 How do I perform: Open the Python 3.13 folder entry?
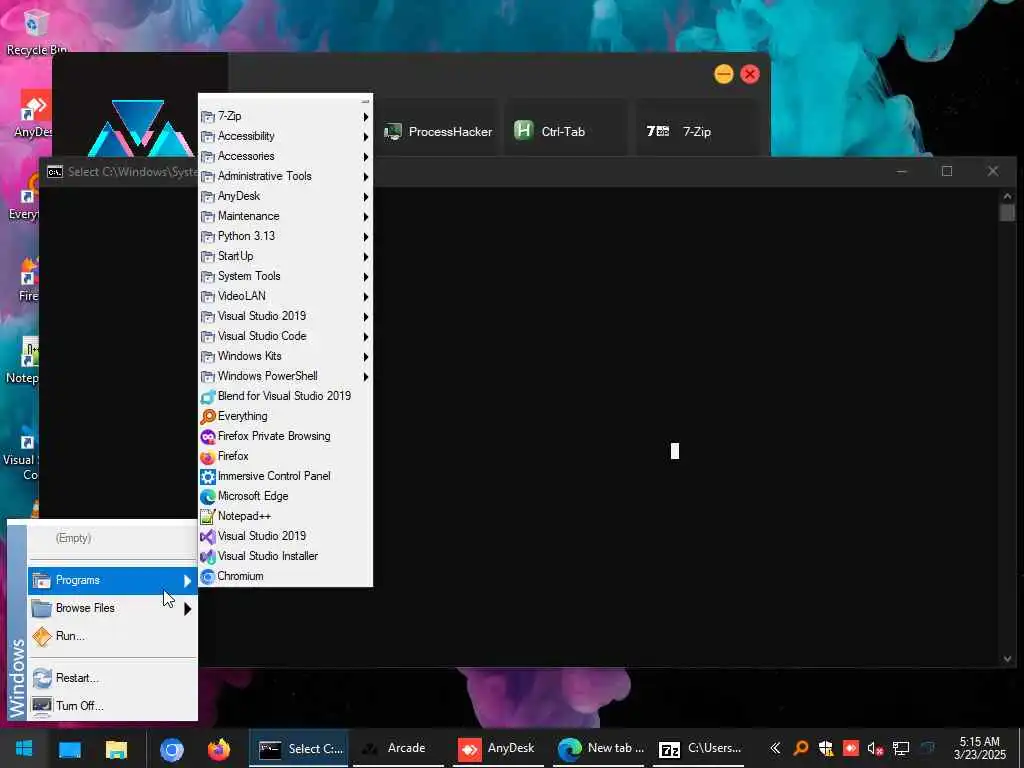click(x=285, y=236)
